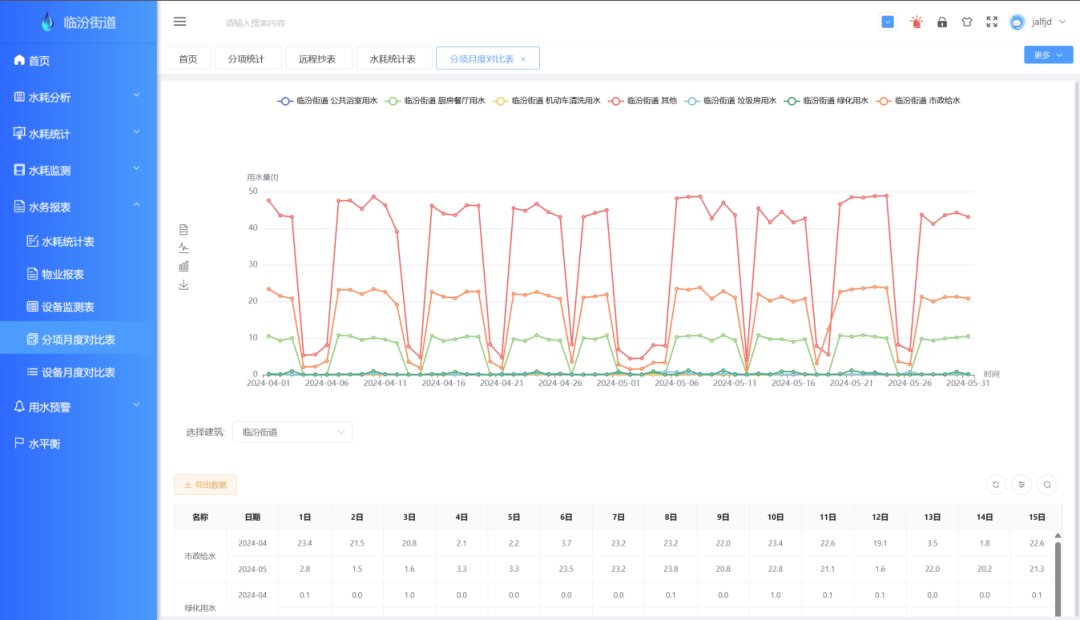Screen dimensions: 1080x620
Task: Switch chart to bar chart view icon
Action: pyautogui.click(x=184, y=266)
